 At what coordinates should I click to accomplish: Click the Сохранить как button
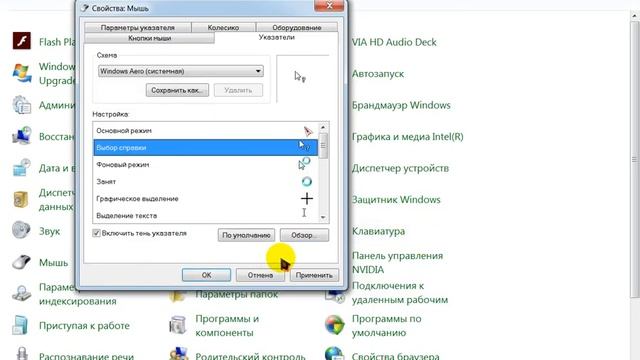coord(177,90)
